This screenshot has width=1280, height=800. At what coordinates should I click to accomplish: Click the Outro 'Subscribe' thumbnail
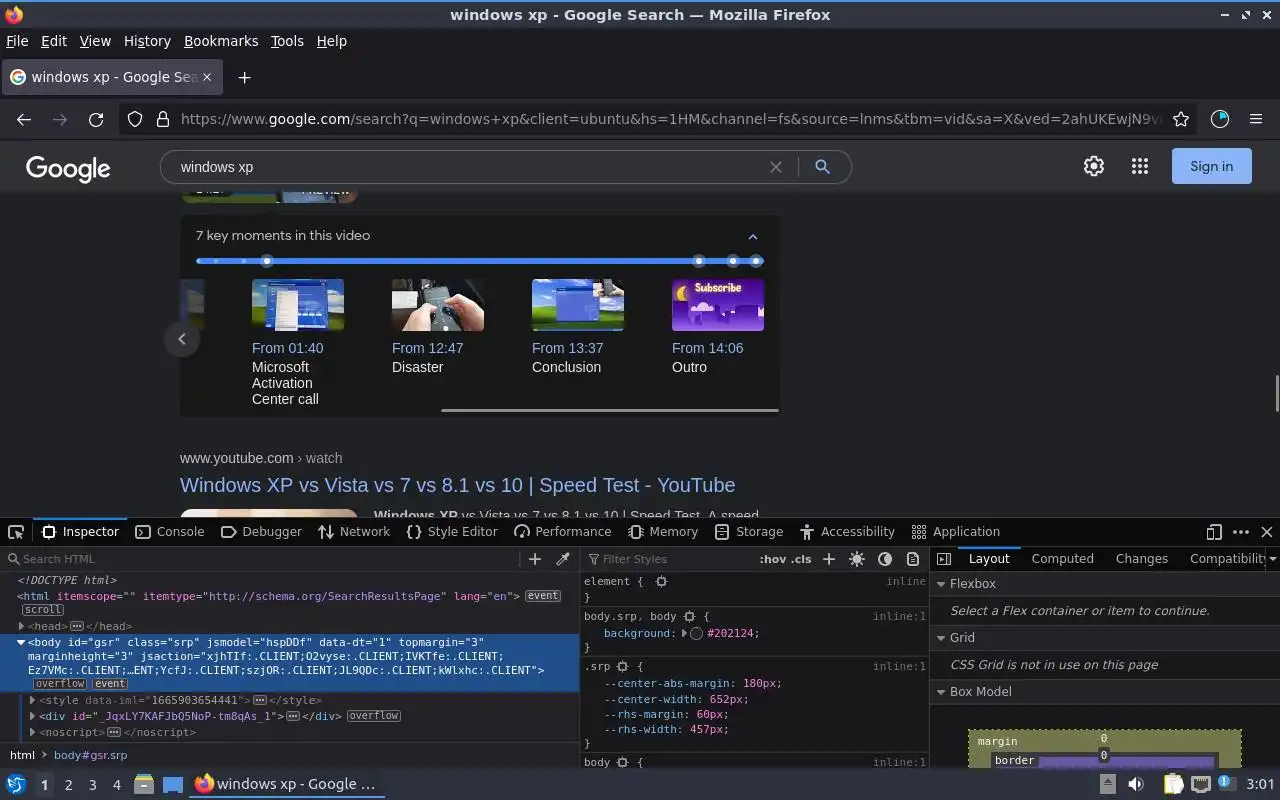point(718,305)
